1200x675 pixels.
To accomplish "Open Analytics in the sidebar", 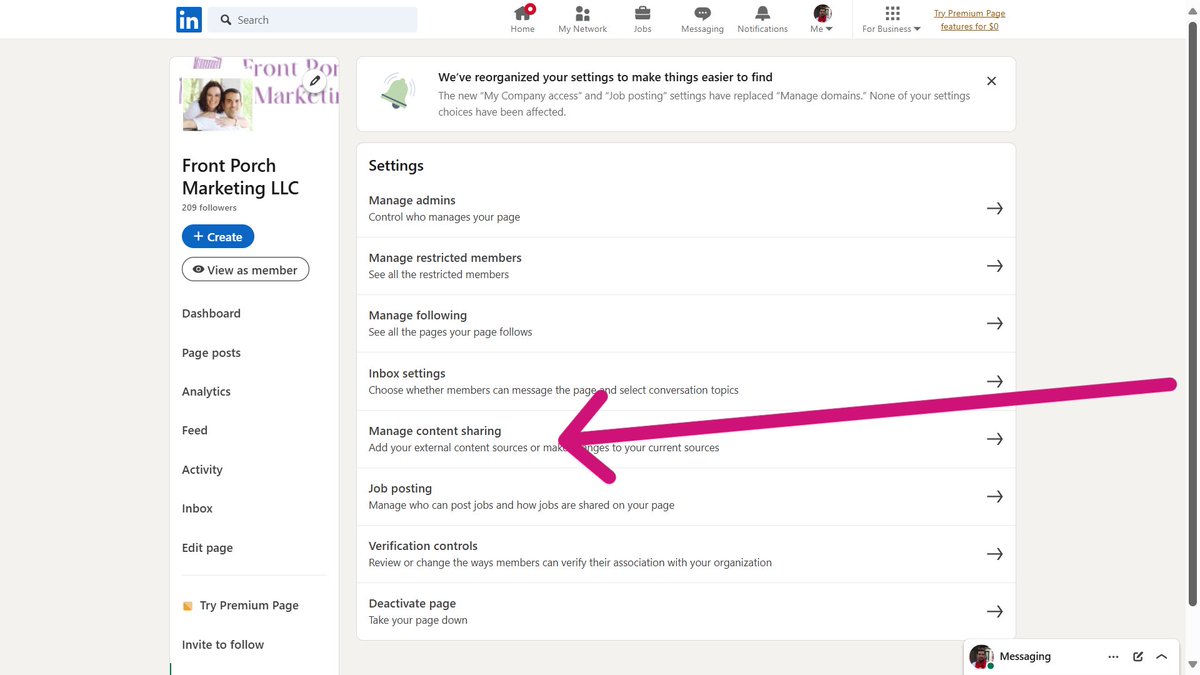I will tap(206, 392).
